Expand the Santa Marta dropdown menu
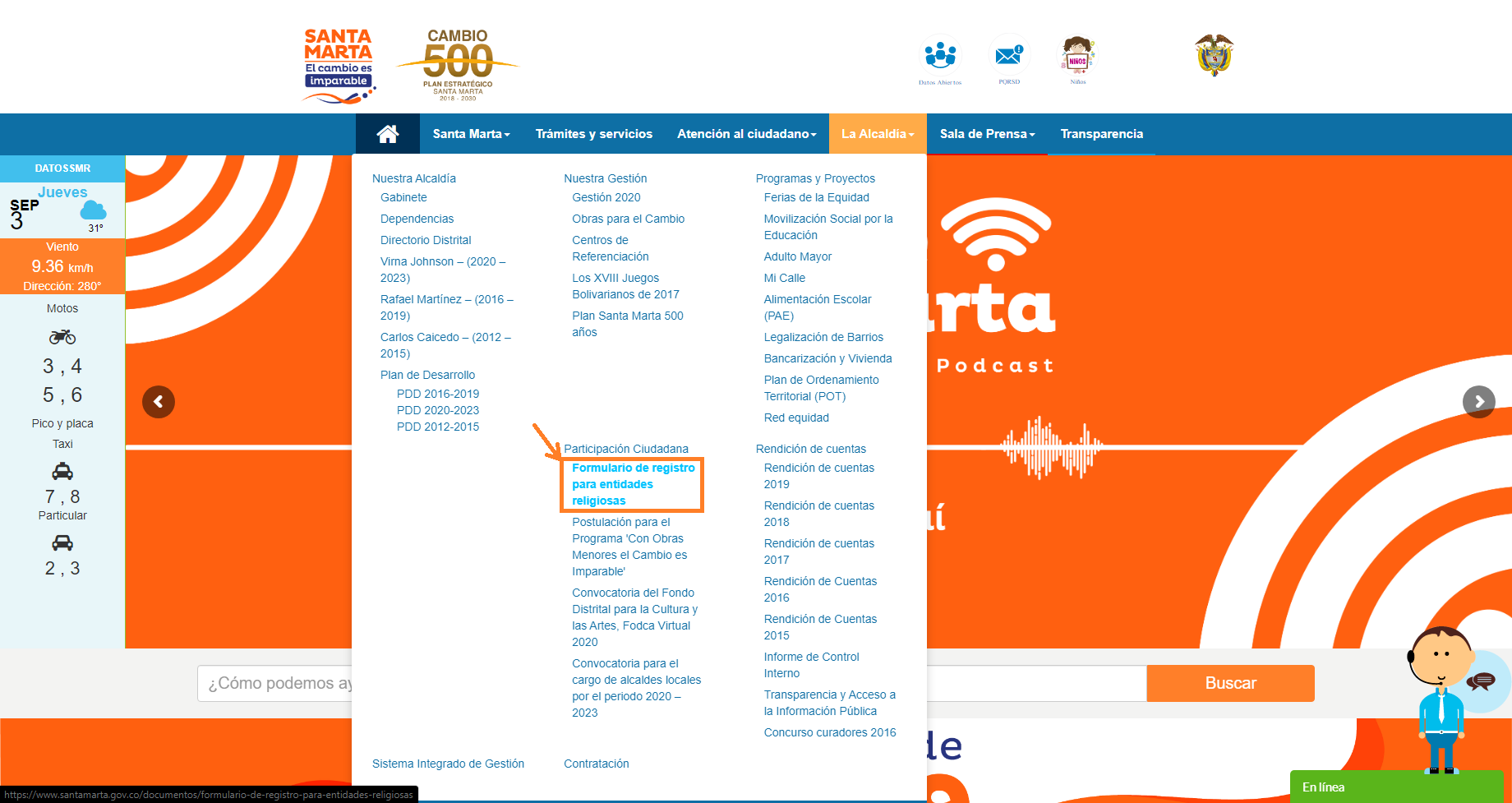Image resolution: width=1512 pixels, height=803 pixels. click(x=472, y=134)
